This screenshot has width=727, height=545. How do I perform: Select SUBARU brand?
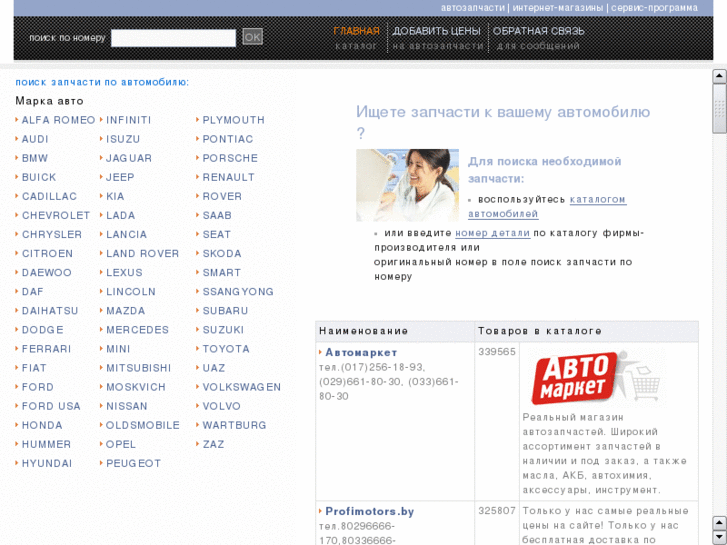(225, 311)
